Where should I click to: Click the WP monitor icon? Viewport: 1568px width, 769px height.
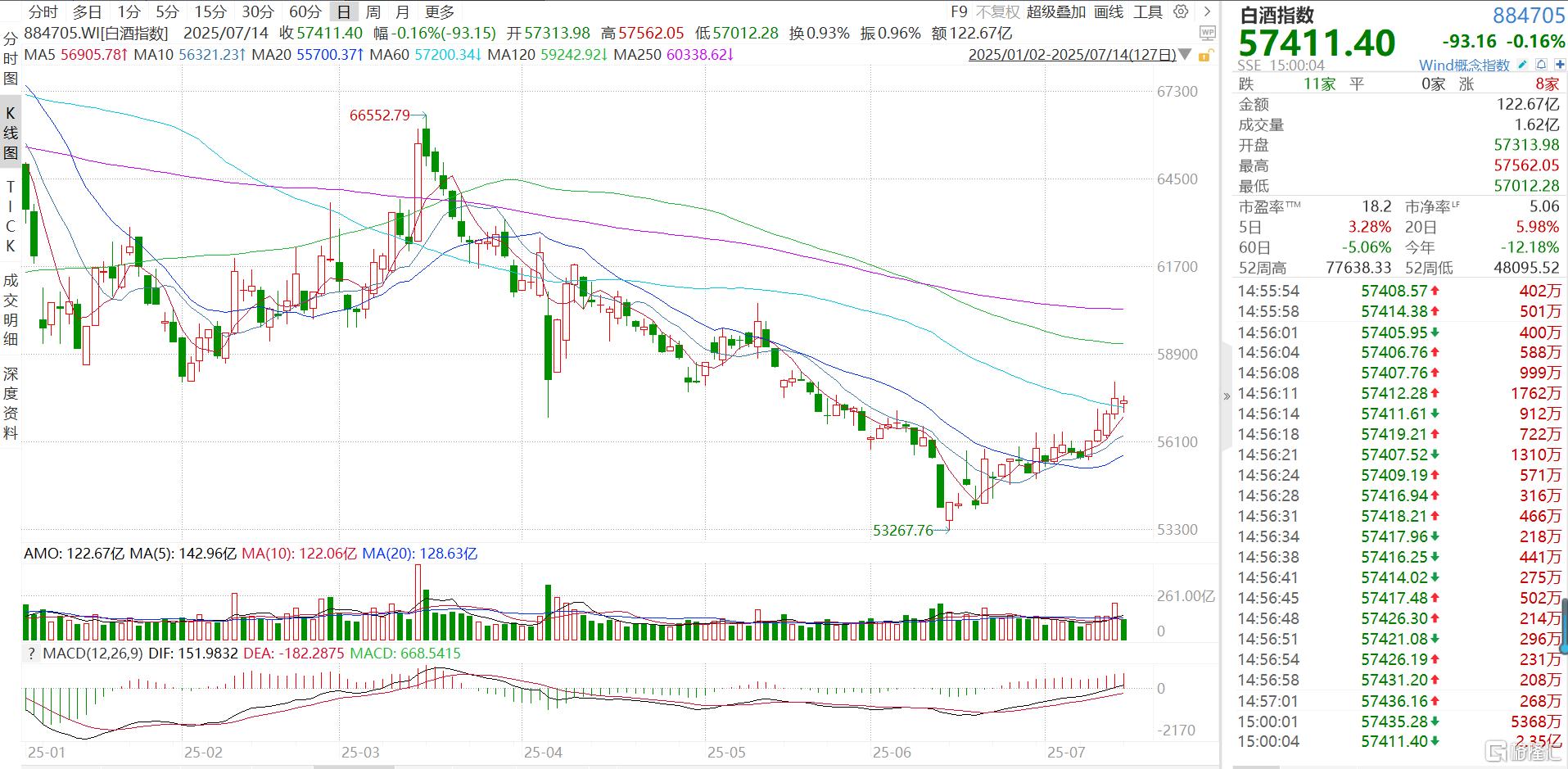pos(1207,34)
